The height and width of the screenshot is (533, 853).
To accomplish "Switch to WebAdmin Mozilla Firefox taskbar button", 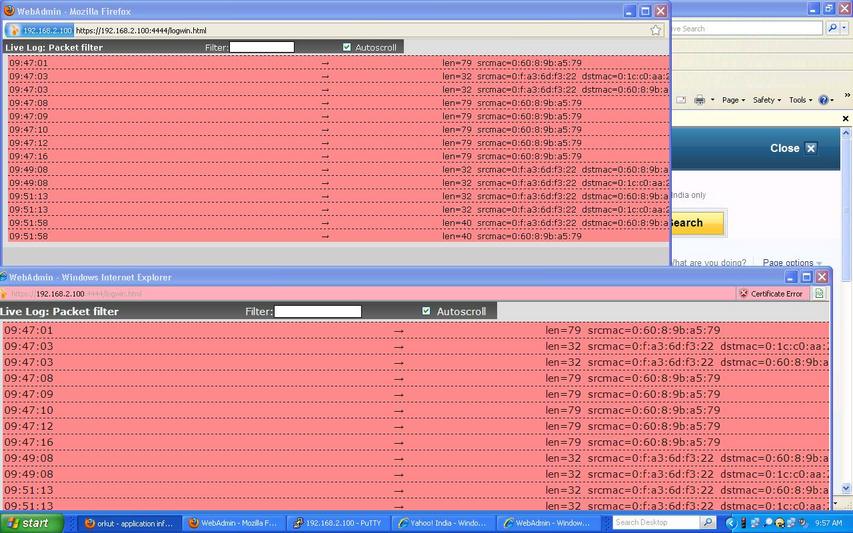I will tap(233, 523).
